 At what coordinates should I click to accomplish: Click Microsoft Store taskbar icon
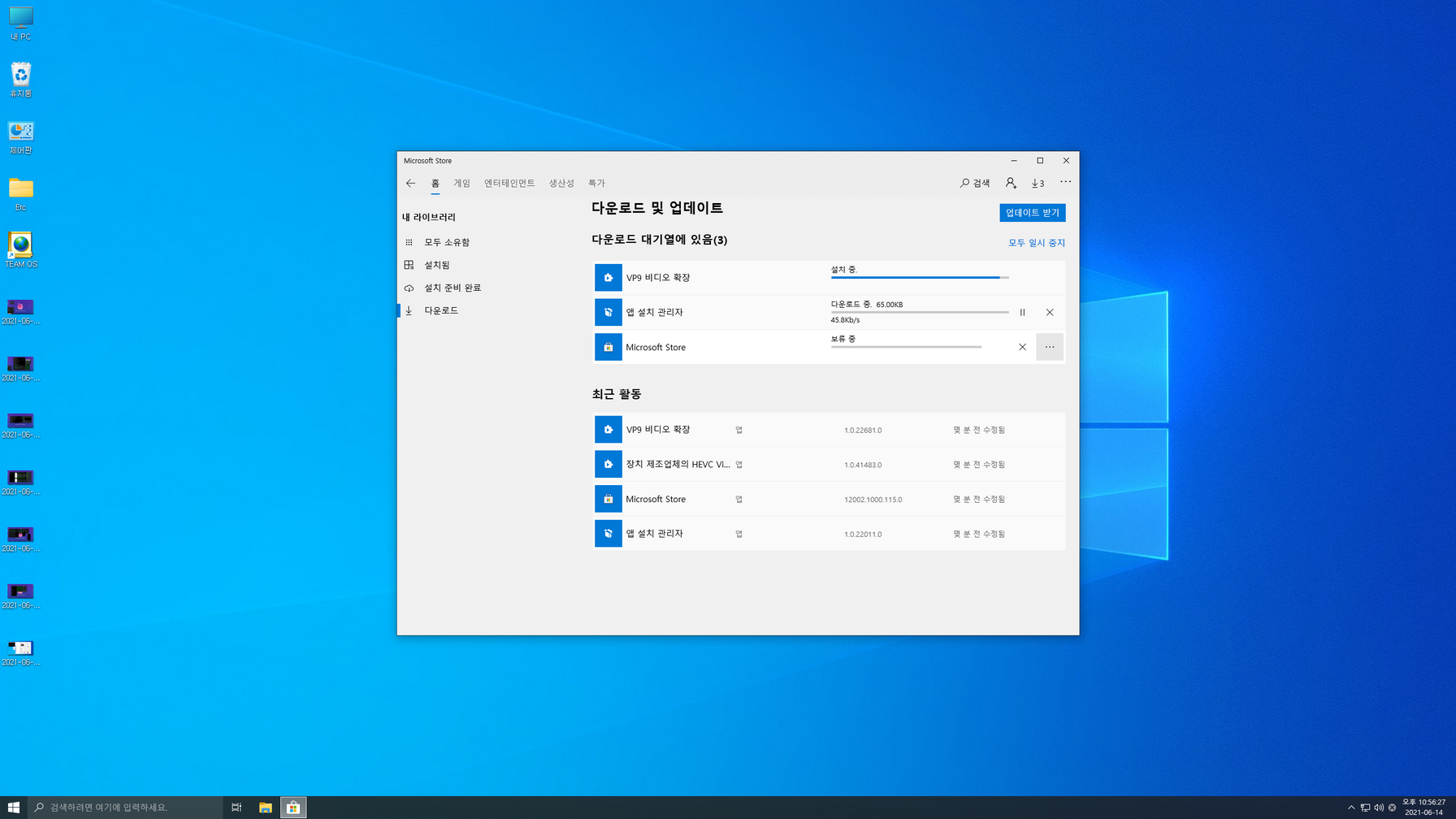pyautogui.click(x=293, y=807)
